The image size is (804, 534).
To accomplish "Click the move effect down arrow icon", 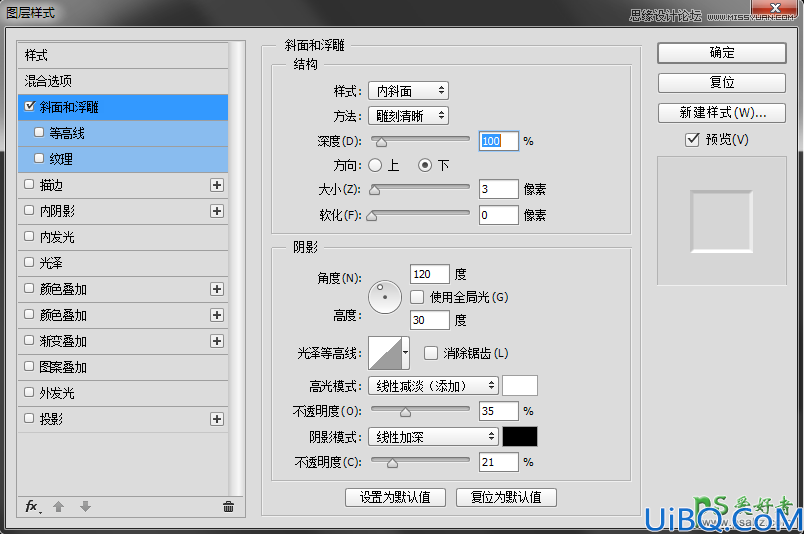I will click(x=85, y=507).
